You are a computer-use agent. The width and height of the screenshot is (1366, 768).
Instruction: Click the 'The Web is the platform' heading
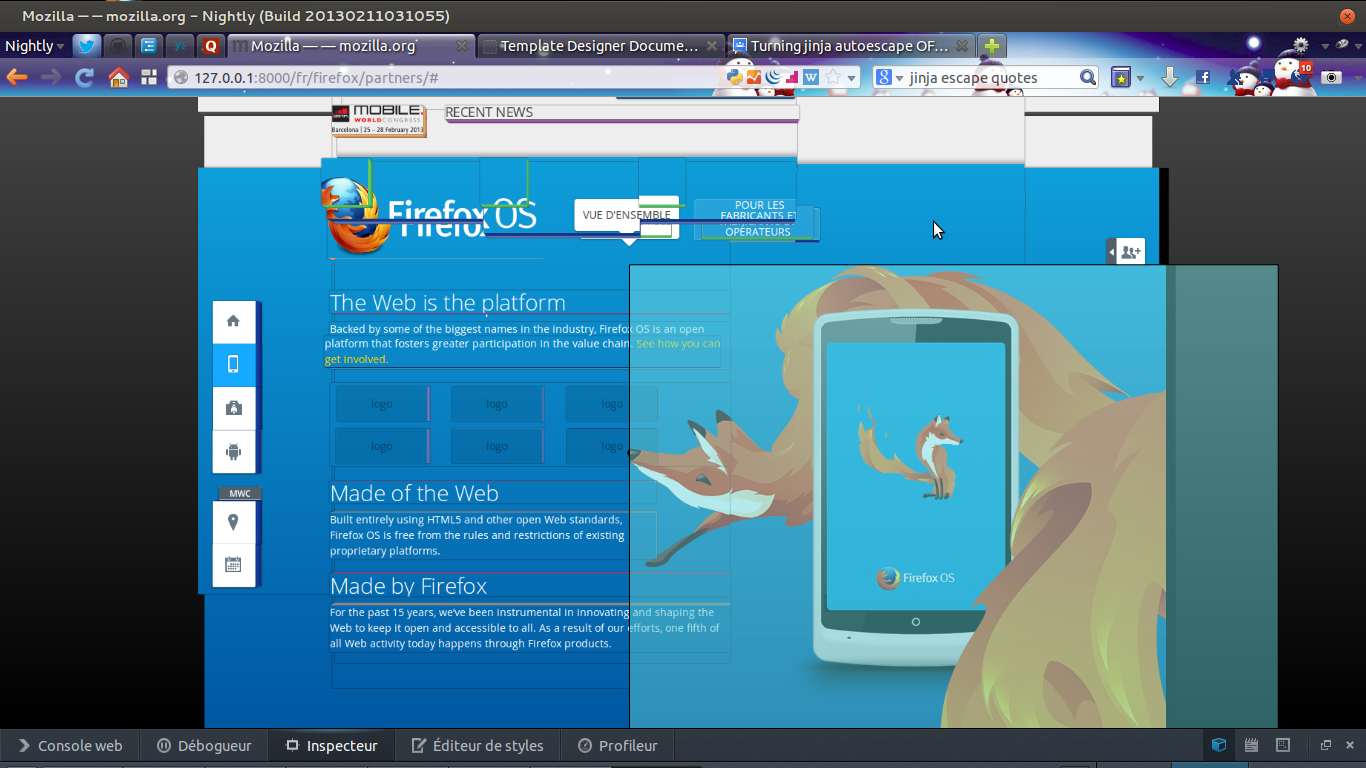coord(447,303)
